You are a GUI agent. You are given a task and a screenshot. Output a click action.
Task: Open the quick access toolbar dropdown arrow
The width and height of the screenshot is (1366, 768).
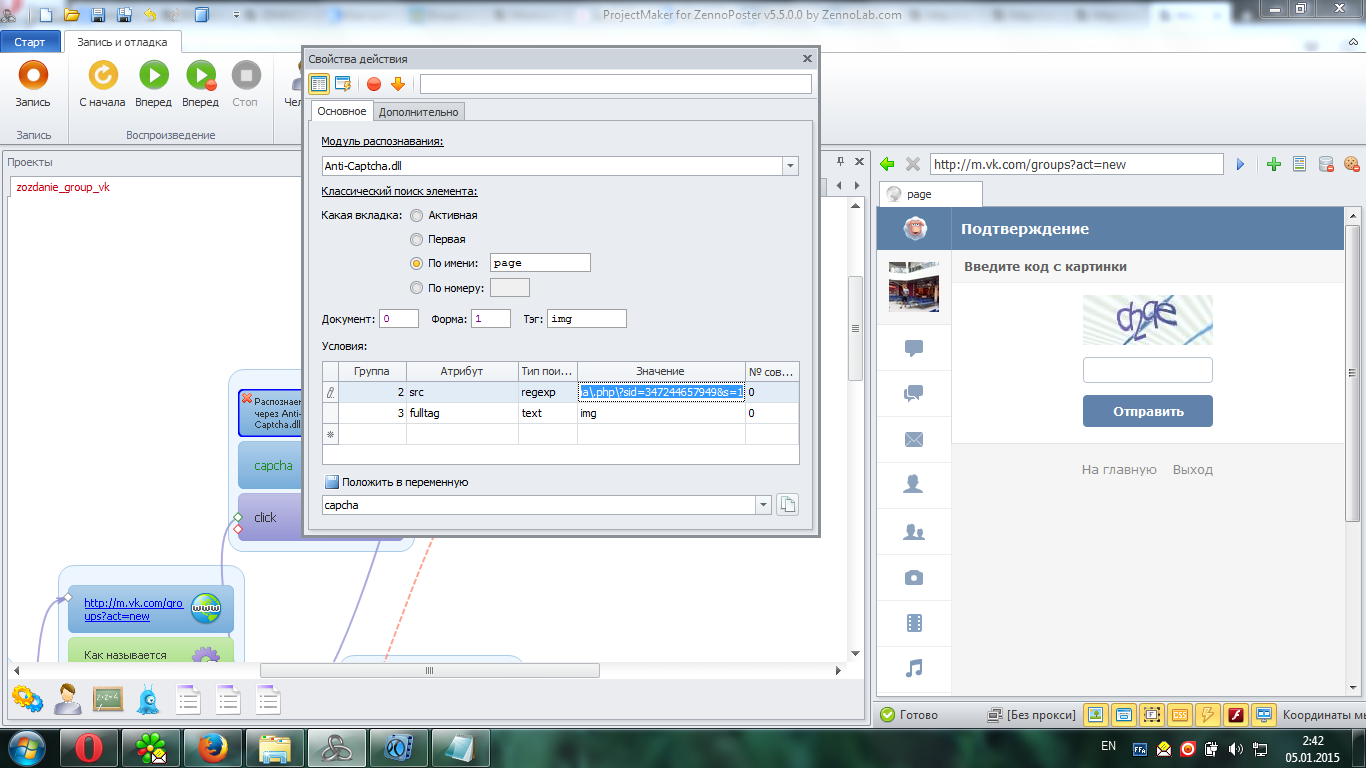click(x=236, y=15)
